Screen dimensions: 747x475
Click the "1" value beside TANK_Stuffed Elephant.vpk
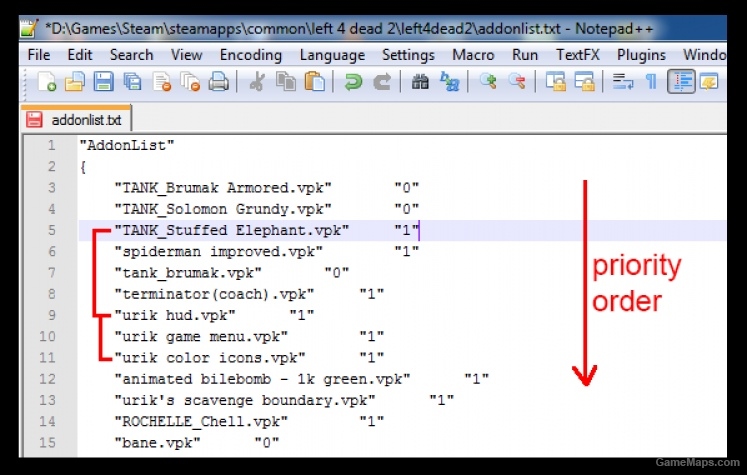pos(406,231)
